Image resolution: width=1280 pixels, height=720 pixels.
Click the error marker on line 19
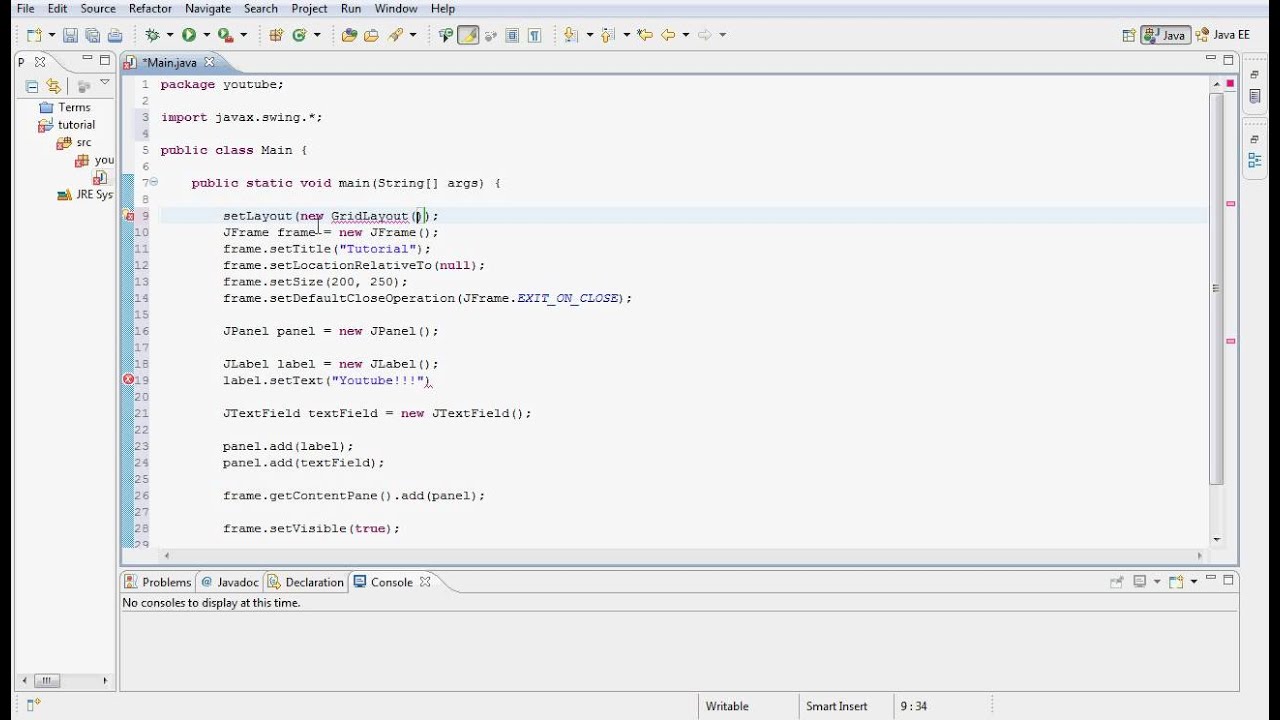(128, 380)
